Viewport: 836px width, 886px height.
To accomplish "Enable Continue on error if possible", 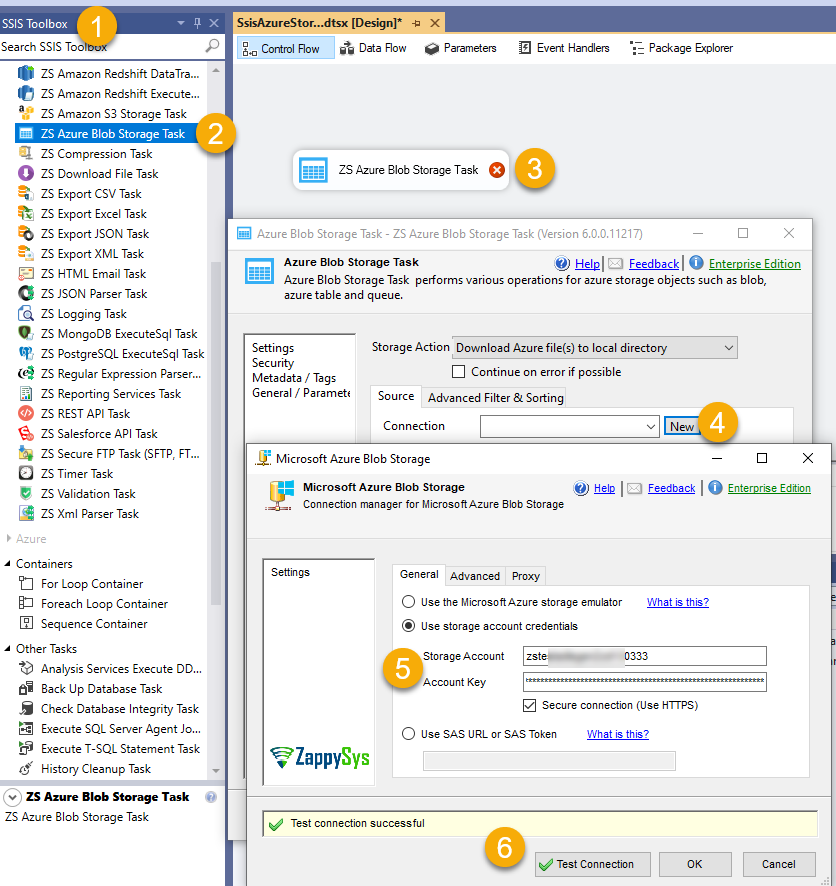I will coord(459,372).
